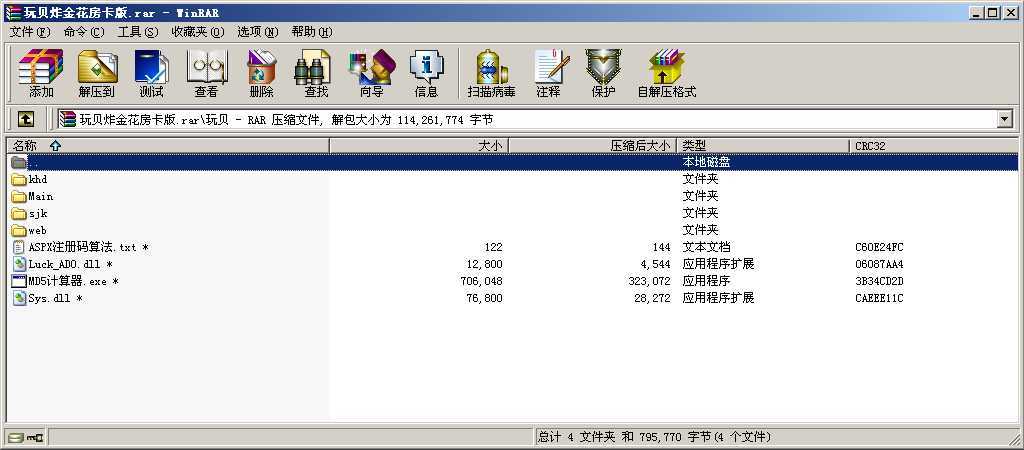Click the 自解压格式 (SFX) icon
The height and width of the screenshot is (450, 1024).
pyautogui.click(x=667, y=73)
